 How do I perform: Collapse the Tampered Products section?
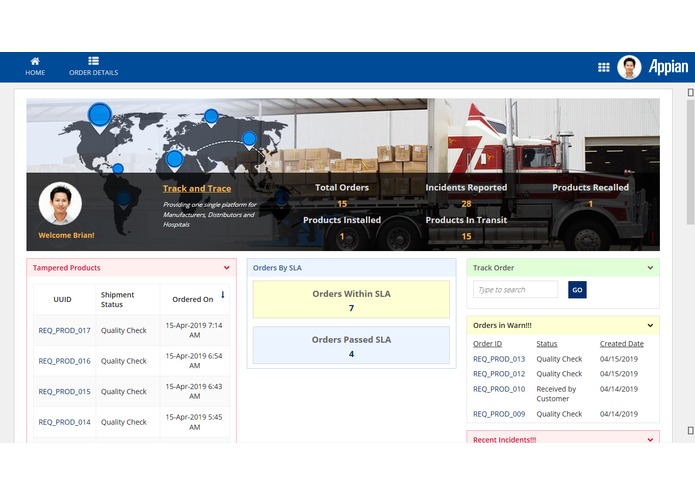click(226, 268)
